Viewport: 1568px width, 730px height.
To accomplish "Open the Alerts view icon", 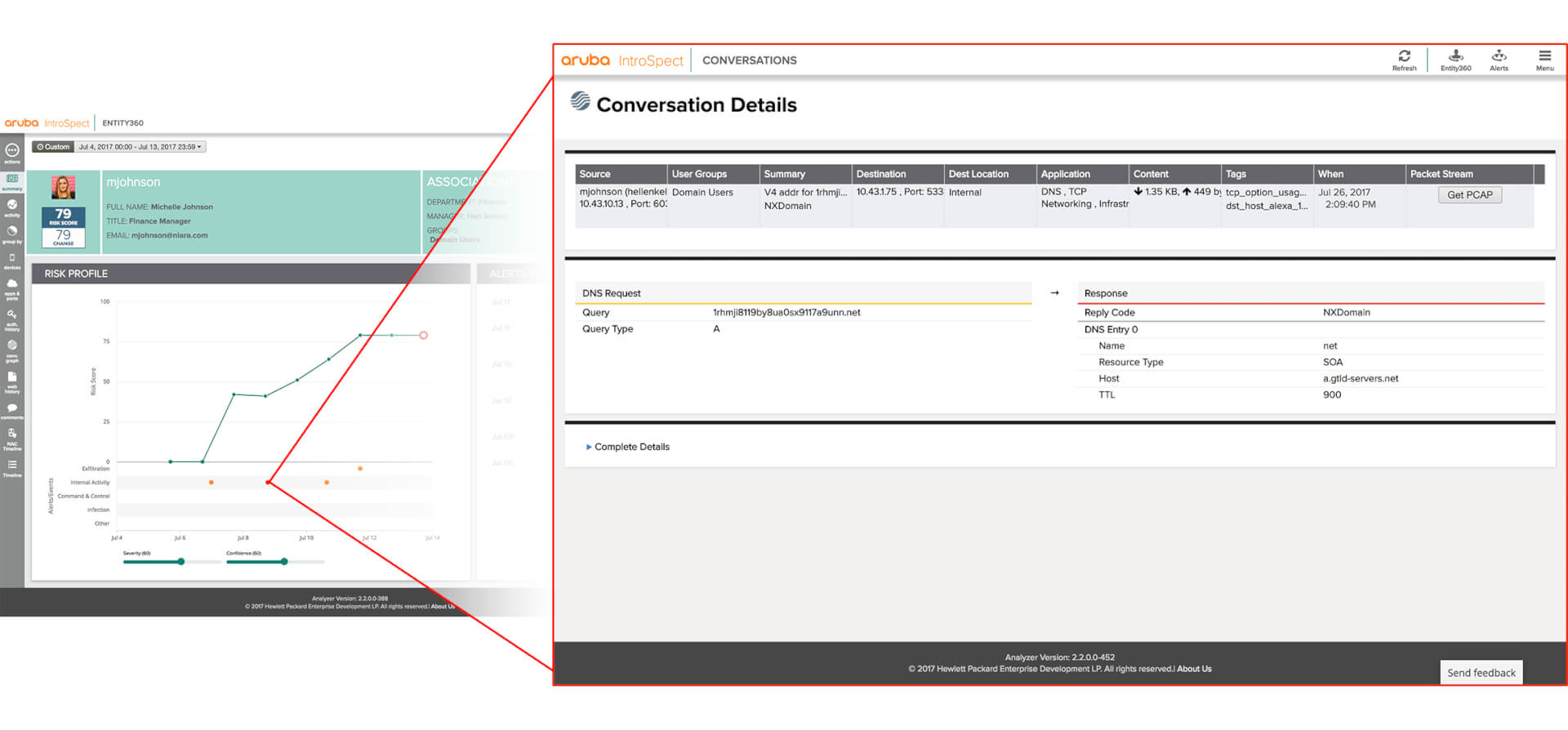I will [1499, 58].
